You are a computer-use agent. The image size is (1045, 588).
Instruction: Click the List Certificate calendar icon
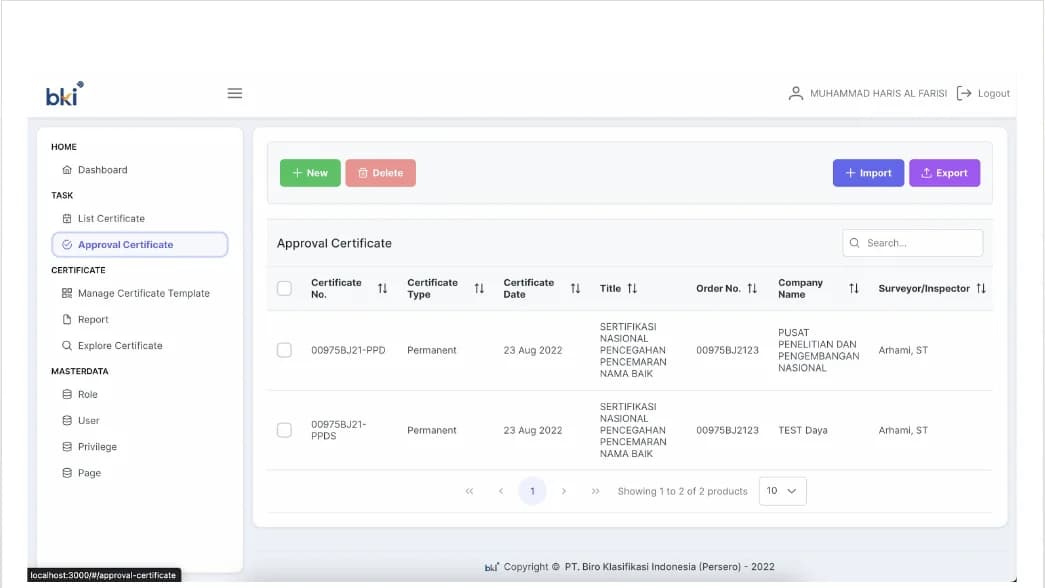tap(67, 219)
